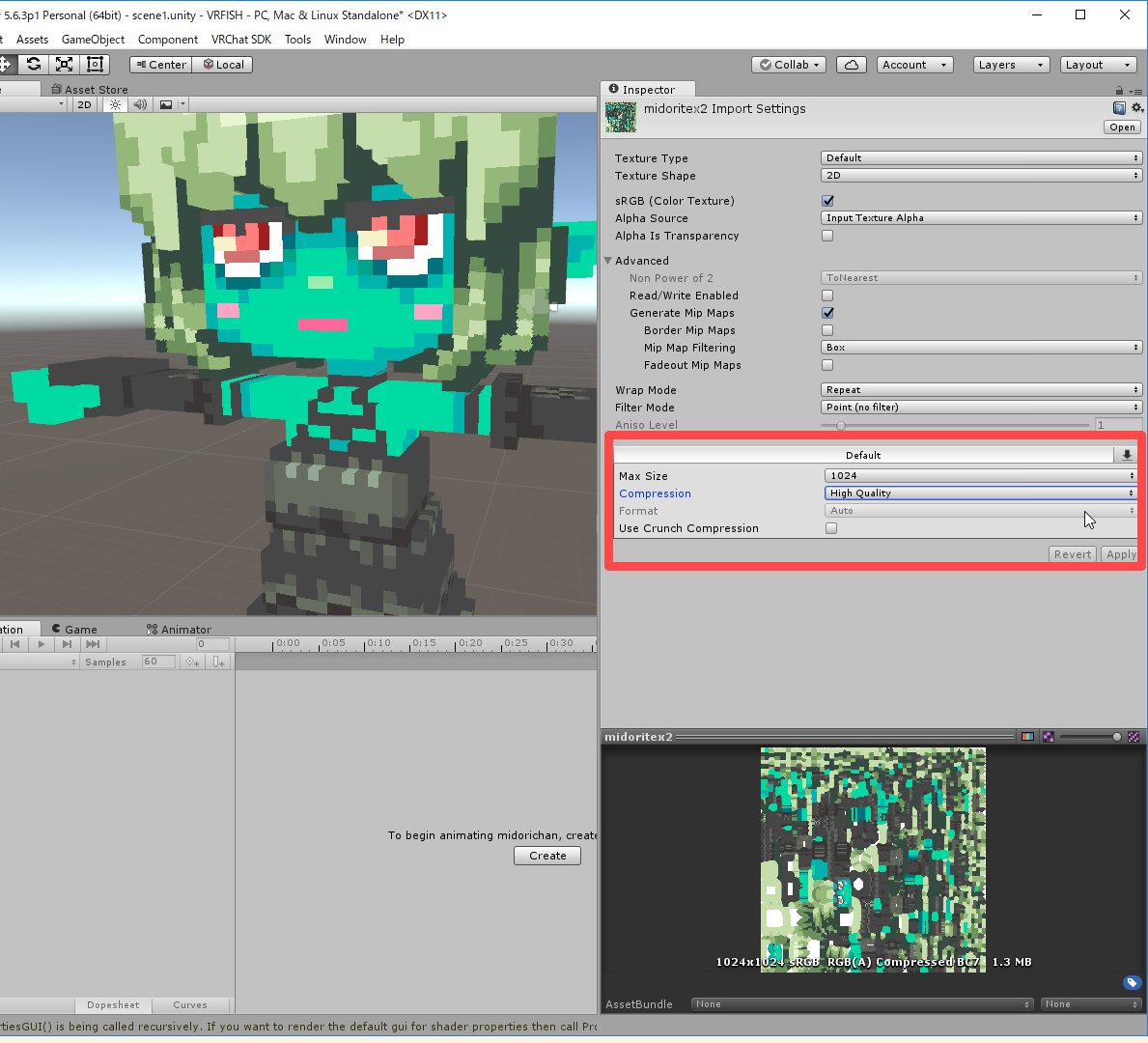The width and height of the screenshot is (1148, 1043).
Task: Click the midoritex2 texture icon in header
Action: (x=620, y=117)
